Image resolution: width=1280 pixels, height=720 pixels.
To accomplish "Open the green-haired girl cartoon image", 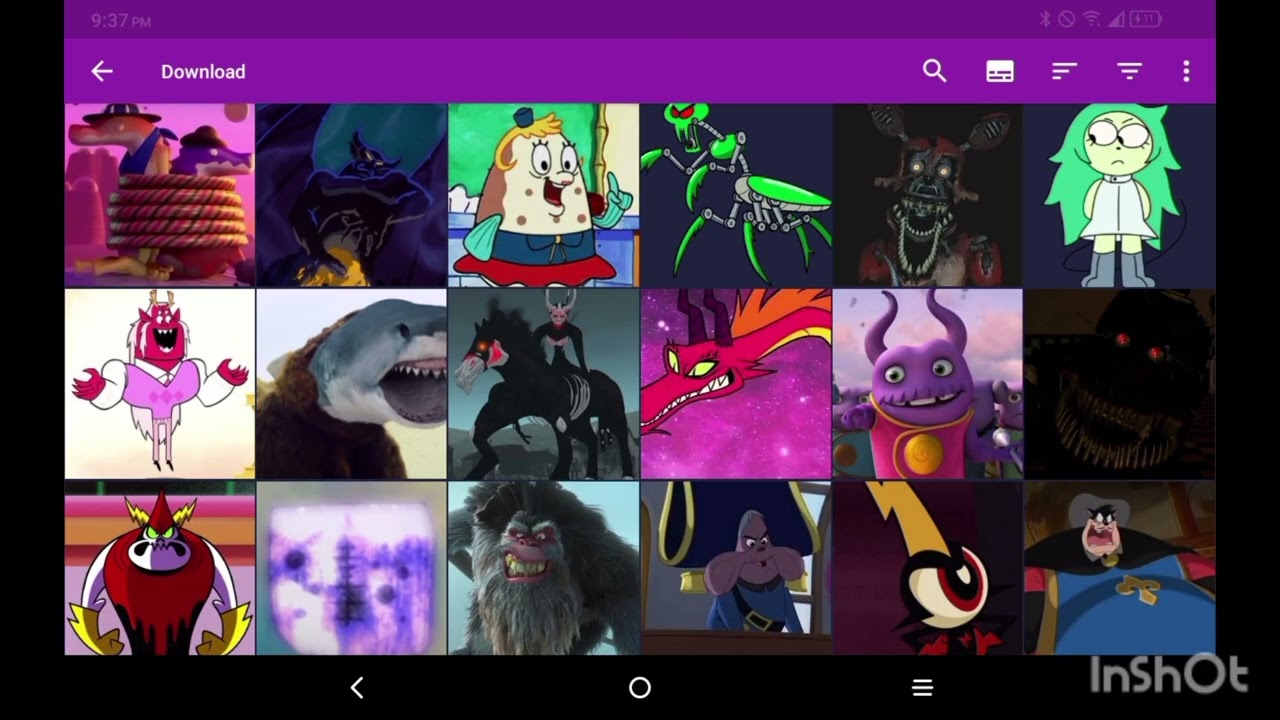I will click(1120, 195).
